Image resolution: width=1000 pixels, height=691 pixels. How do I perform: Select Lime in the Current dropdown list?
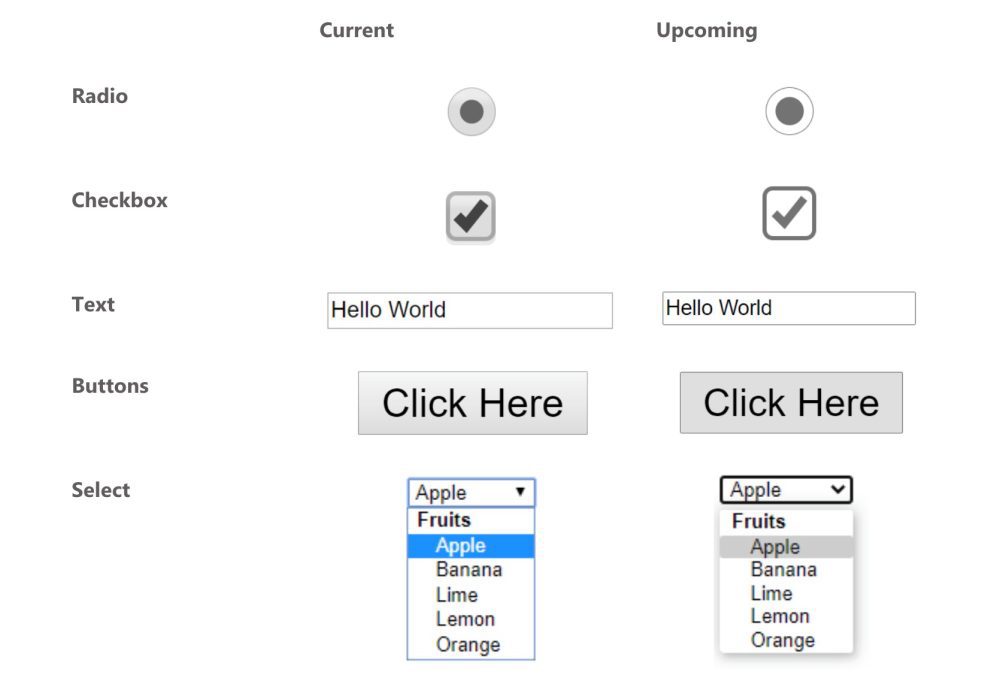457,595
